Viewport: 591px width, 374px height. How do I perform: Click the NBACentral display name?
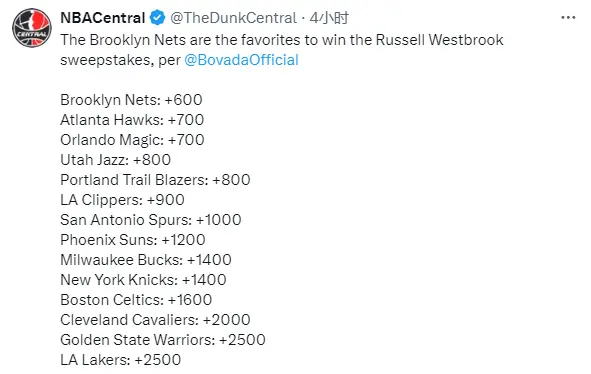pos(103,18)
